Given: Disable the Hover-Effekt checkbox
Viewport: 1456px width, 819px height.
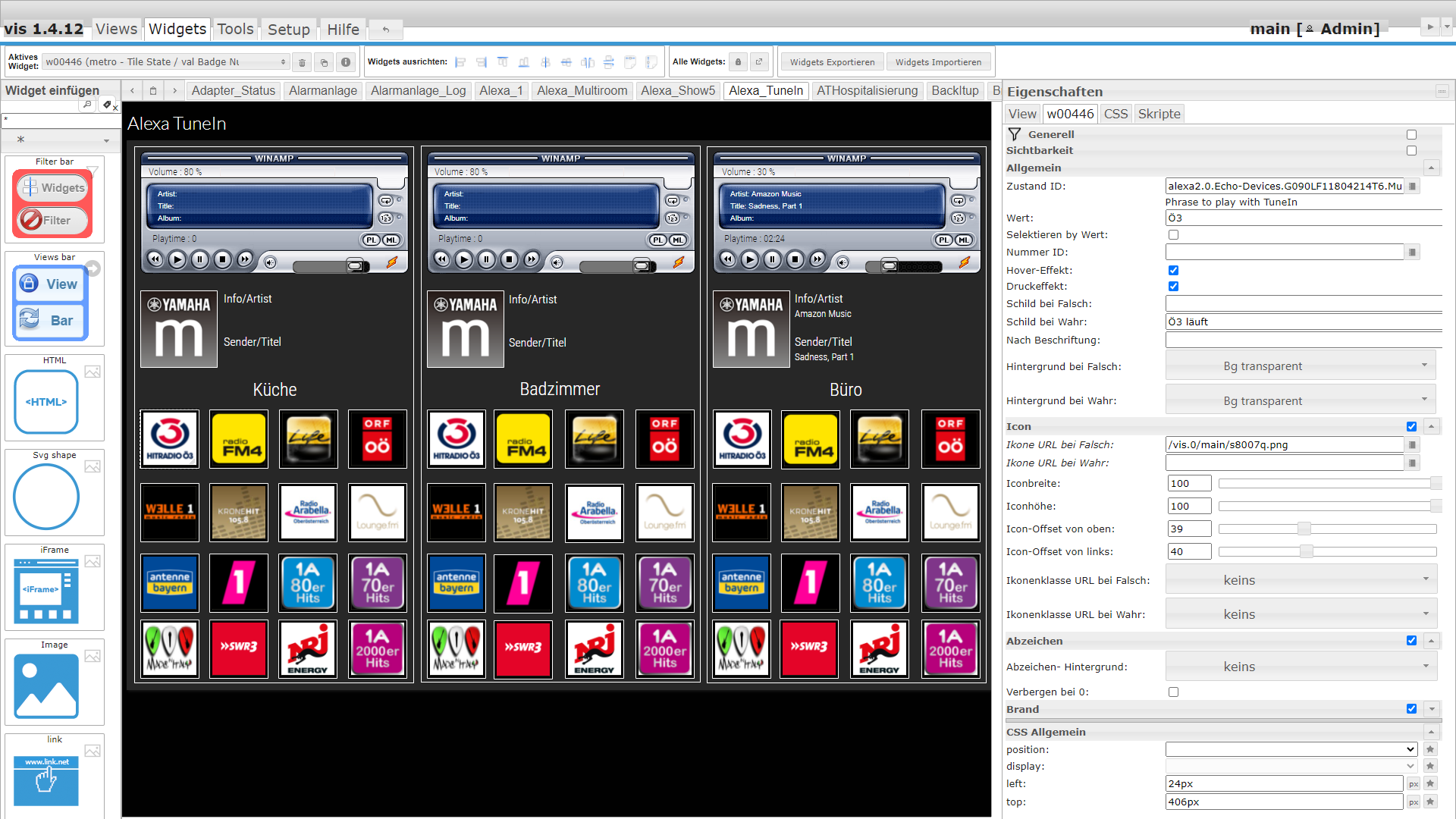Looking at the screenshot, I should click(1173, 270).
